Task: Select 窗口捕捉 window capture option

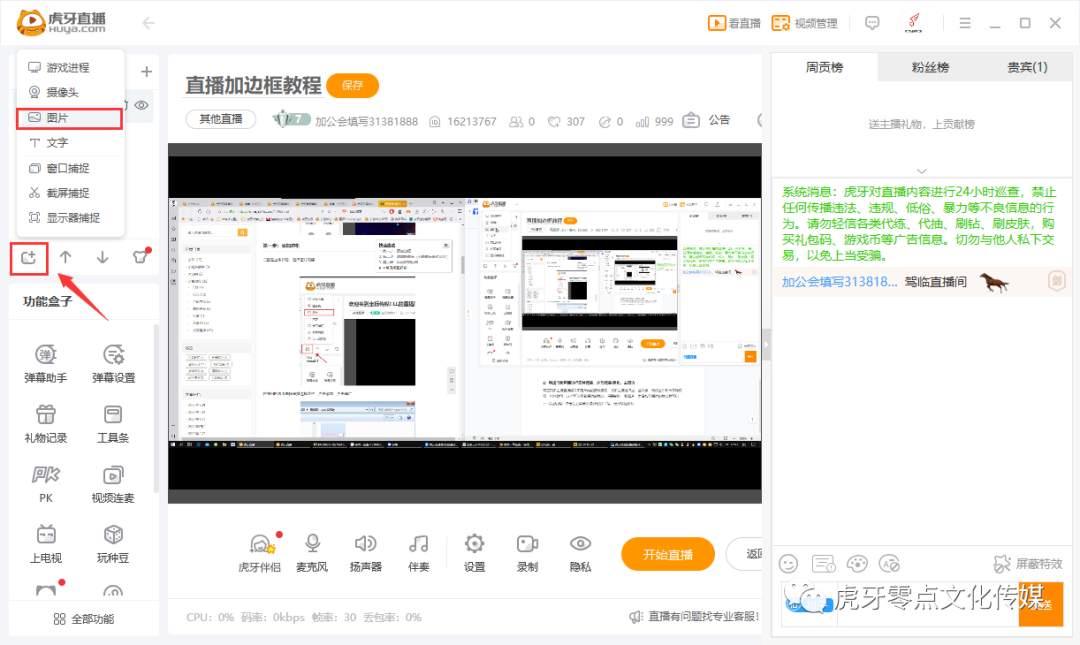Action: pyautogui.click(x=69, y=168)
